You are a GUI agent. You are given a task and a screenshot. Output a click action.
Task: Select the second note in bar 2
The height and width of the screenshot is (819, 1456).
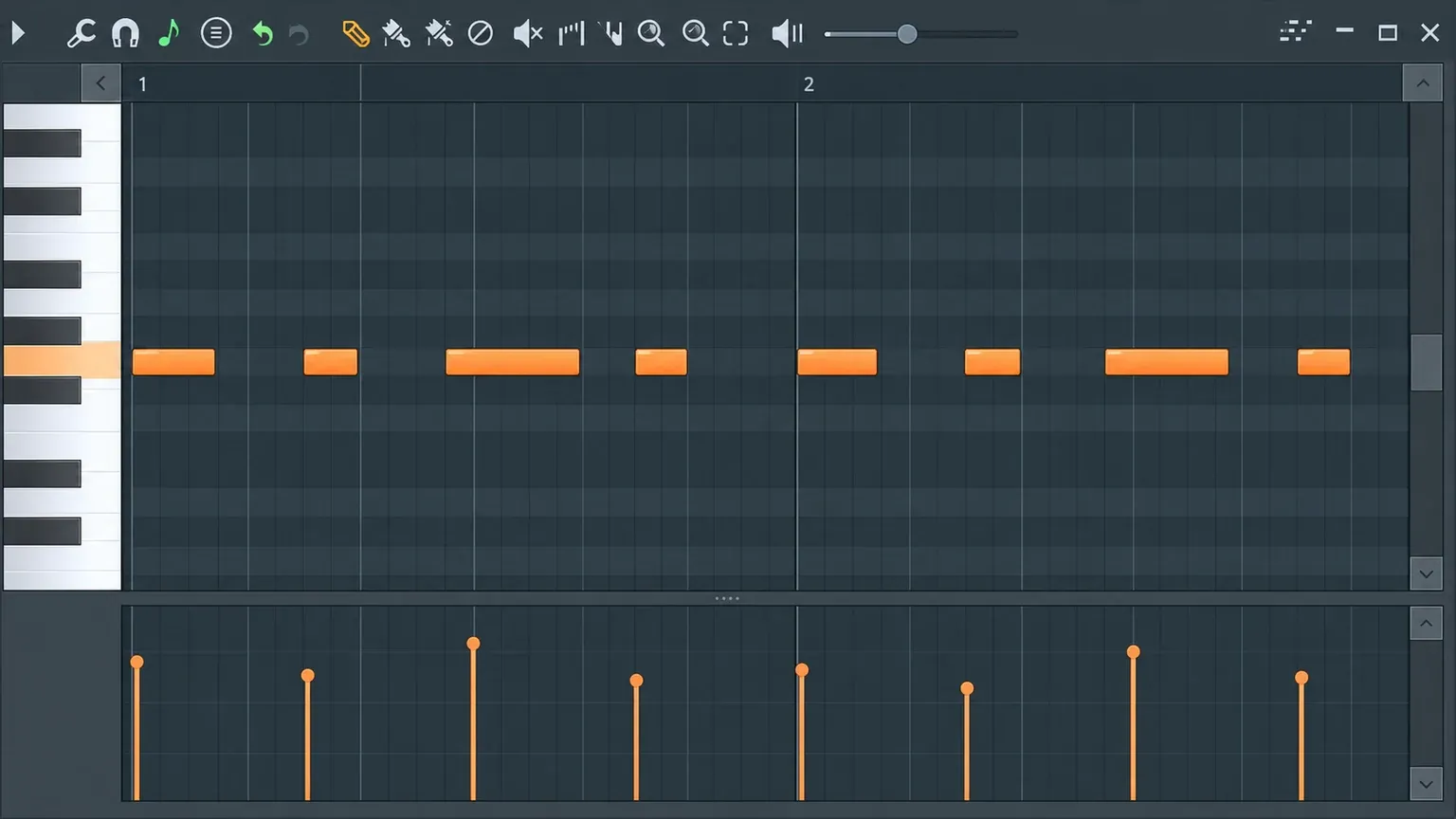(992, 362)
